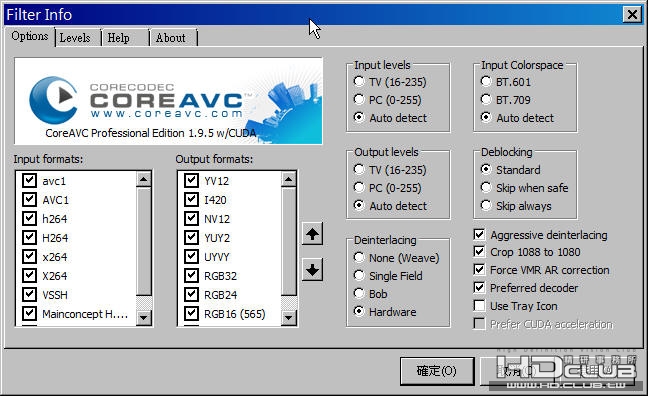Switch to the Levels tab
The width and height of the screenshot is (648, 396).
[75, 38]
